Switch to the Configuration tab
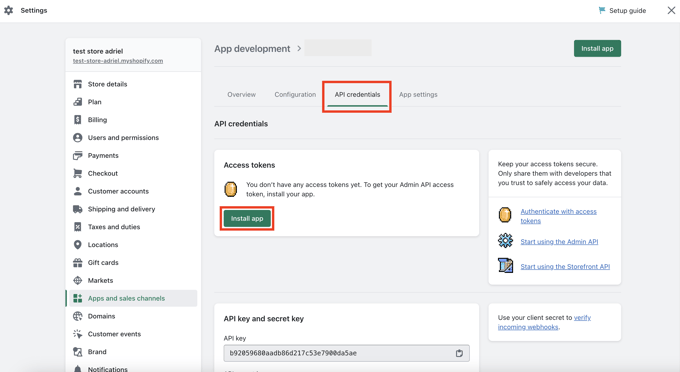Image resolution: width=680 pixels, height=372 pixels. click(295, 95)
